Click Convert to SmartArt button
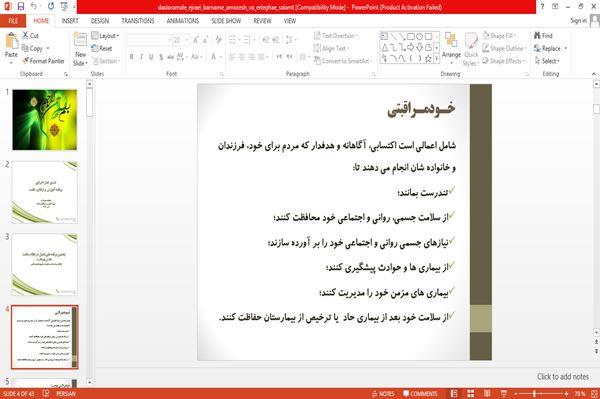This screenshot has width=600, height=399. tap(343, 61)
